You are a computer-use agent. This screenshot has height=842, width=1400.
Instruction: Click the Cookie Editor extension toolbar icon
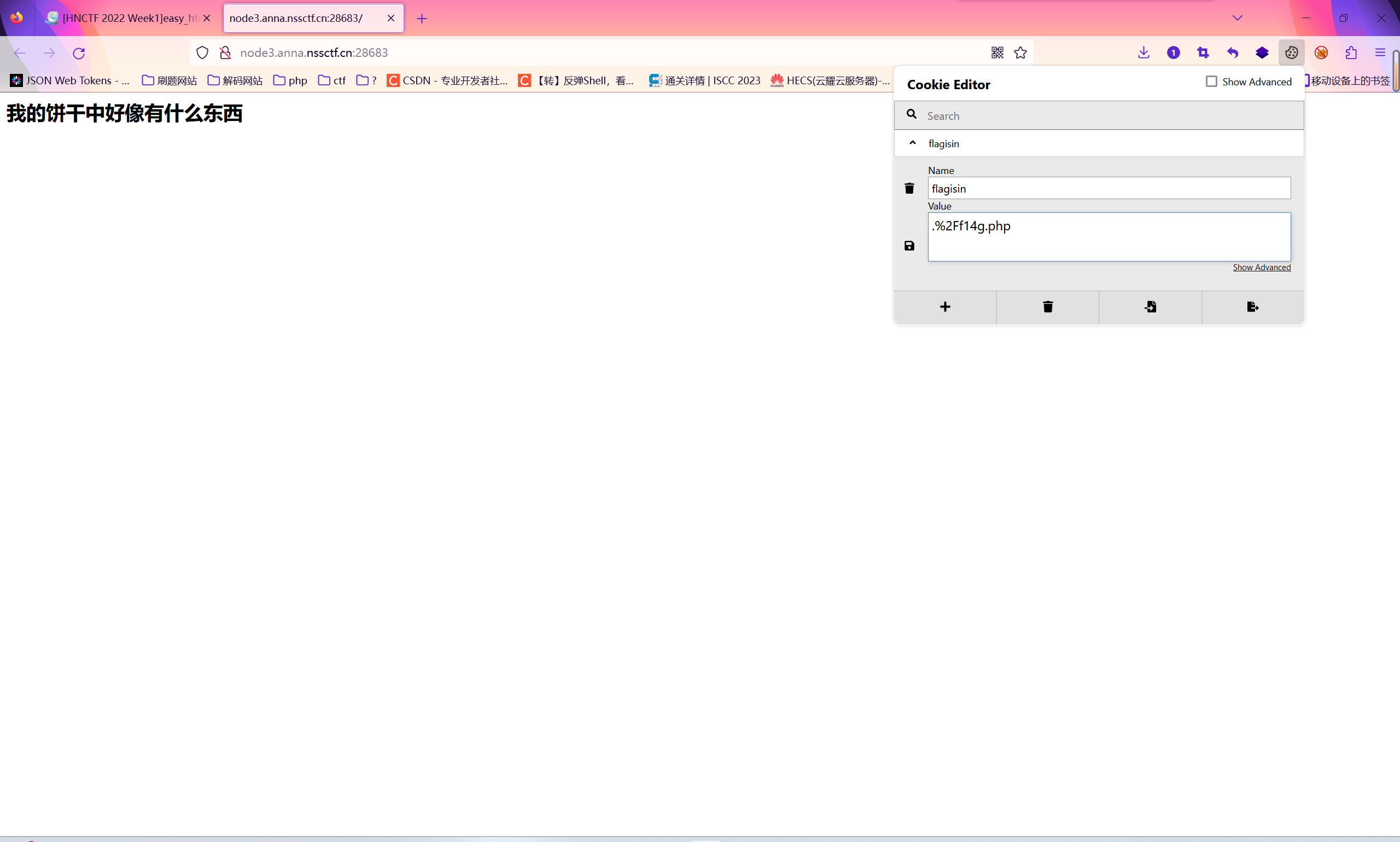click(x=1291, y=53)
